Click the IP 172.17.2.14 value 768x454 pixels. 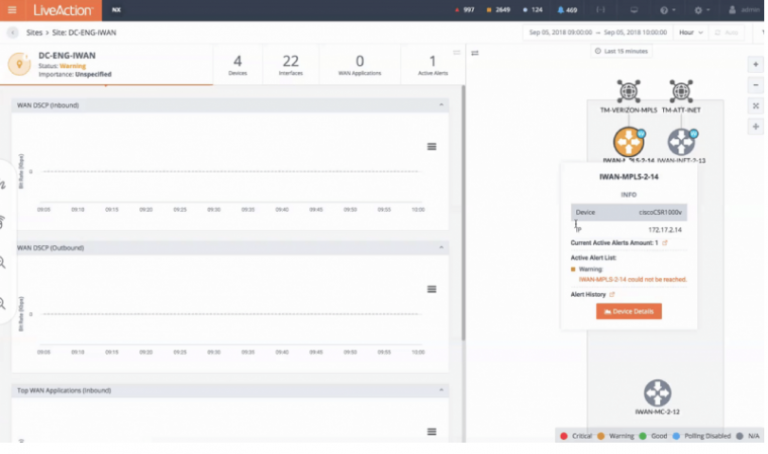(x=665, y=230)
